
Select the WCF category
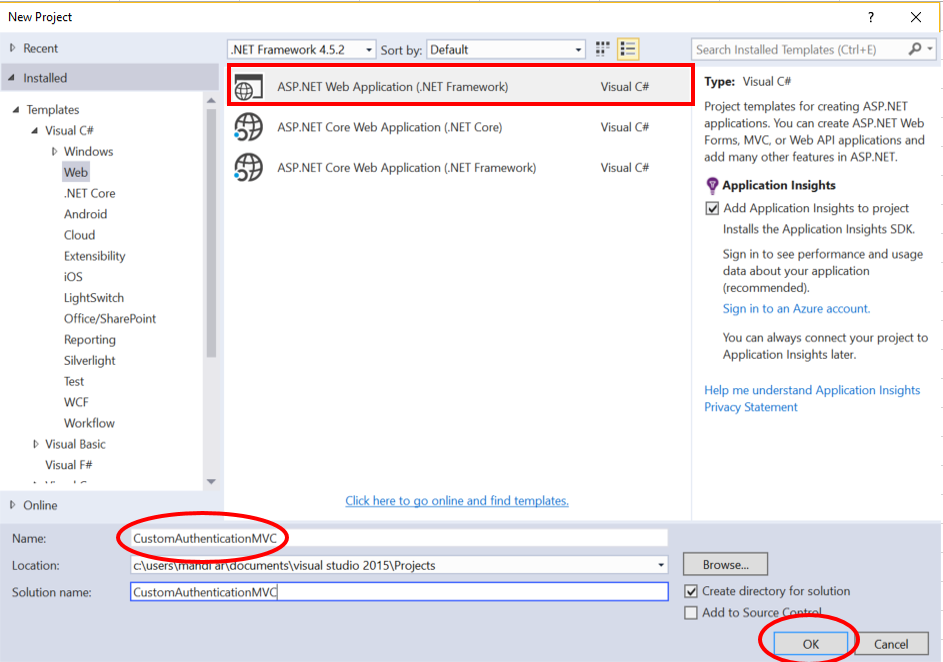76,402
